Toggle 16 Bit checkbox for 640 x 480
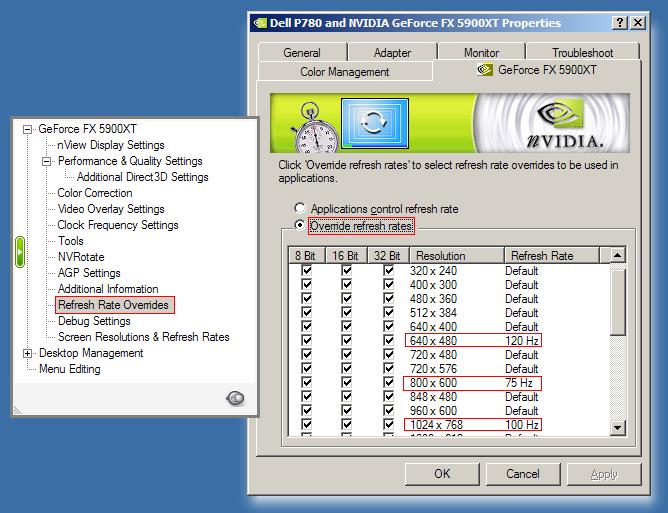 coord(346,340)
